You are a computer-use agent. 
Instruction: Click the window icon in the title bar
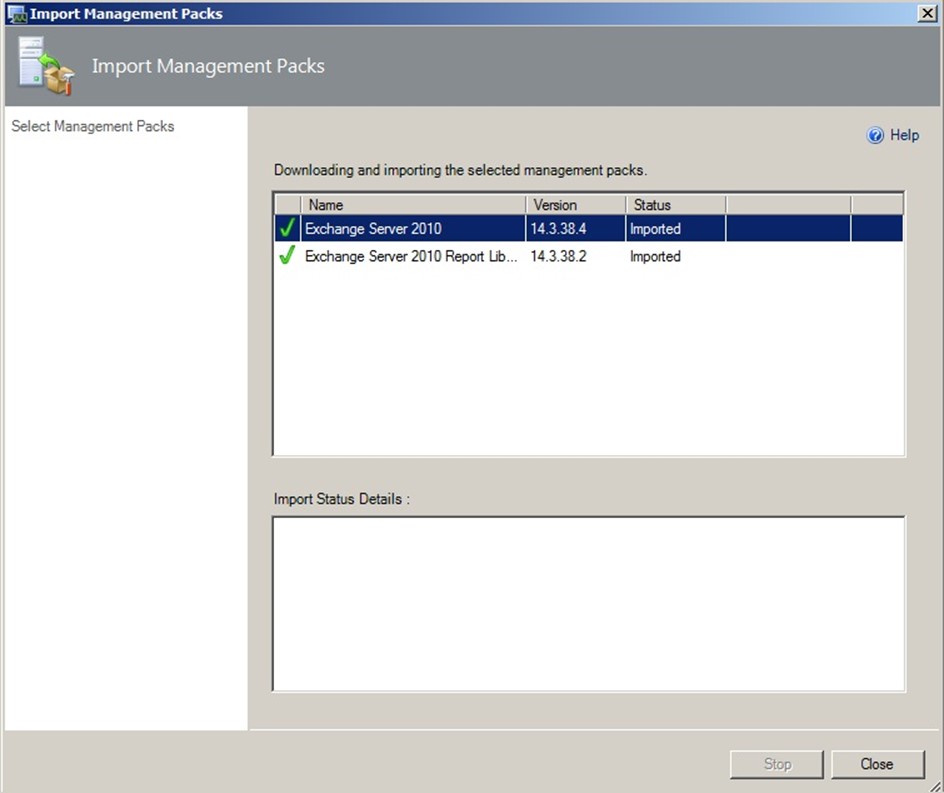coord(17,14)
